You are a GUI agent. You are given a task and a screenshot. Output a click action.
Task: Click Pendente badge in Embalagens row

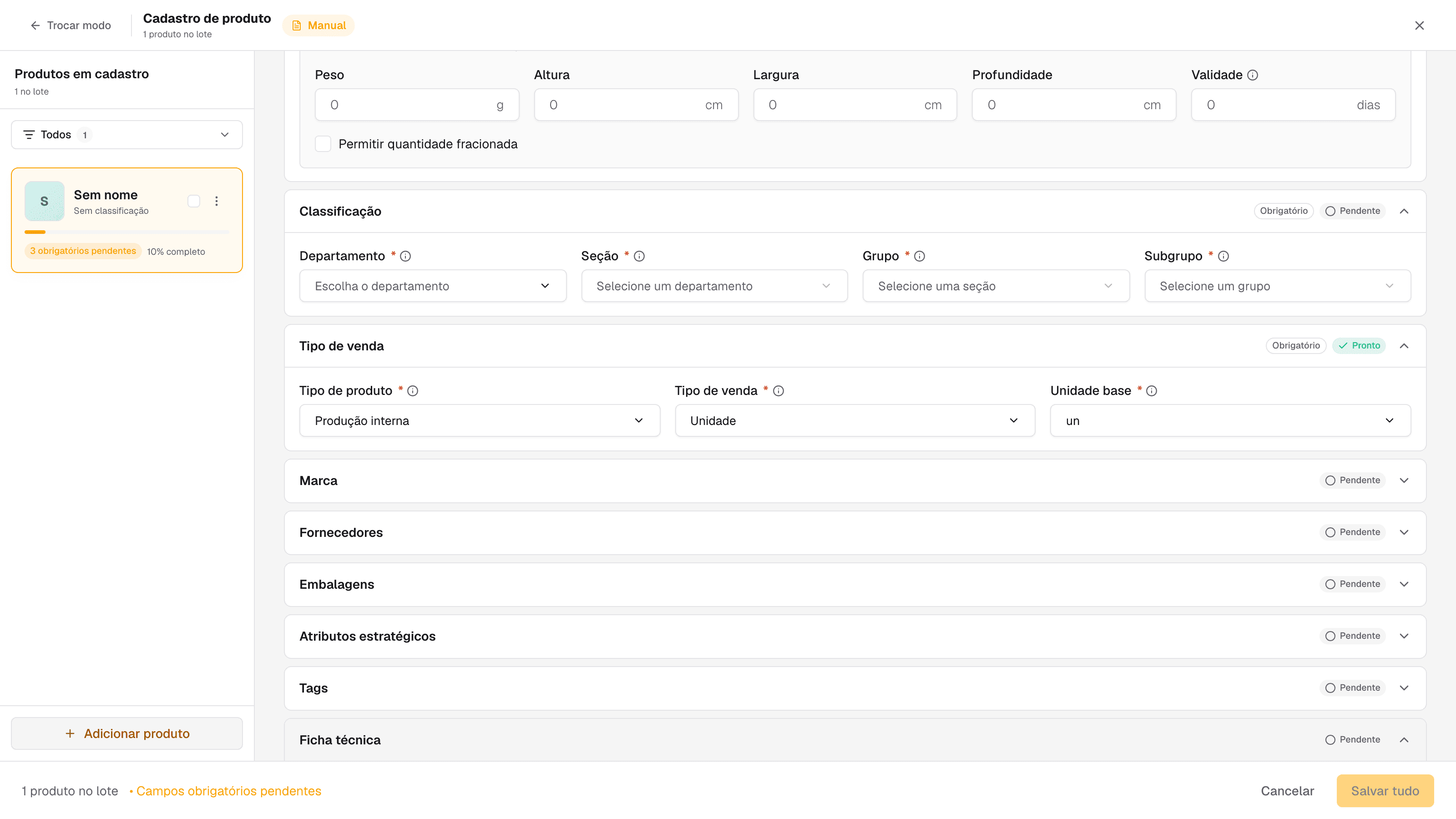point(1353,584)
